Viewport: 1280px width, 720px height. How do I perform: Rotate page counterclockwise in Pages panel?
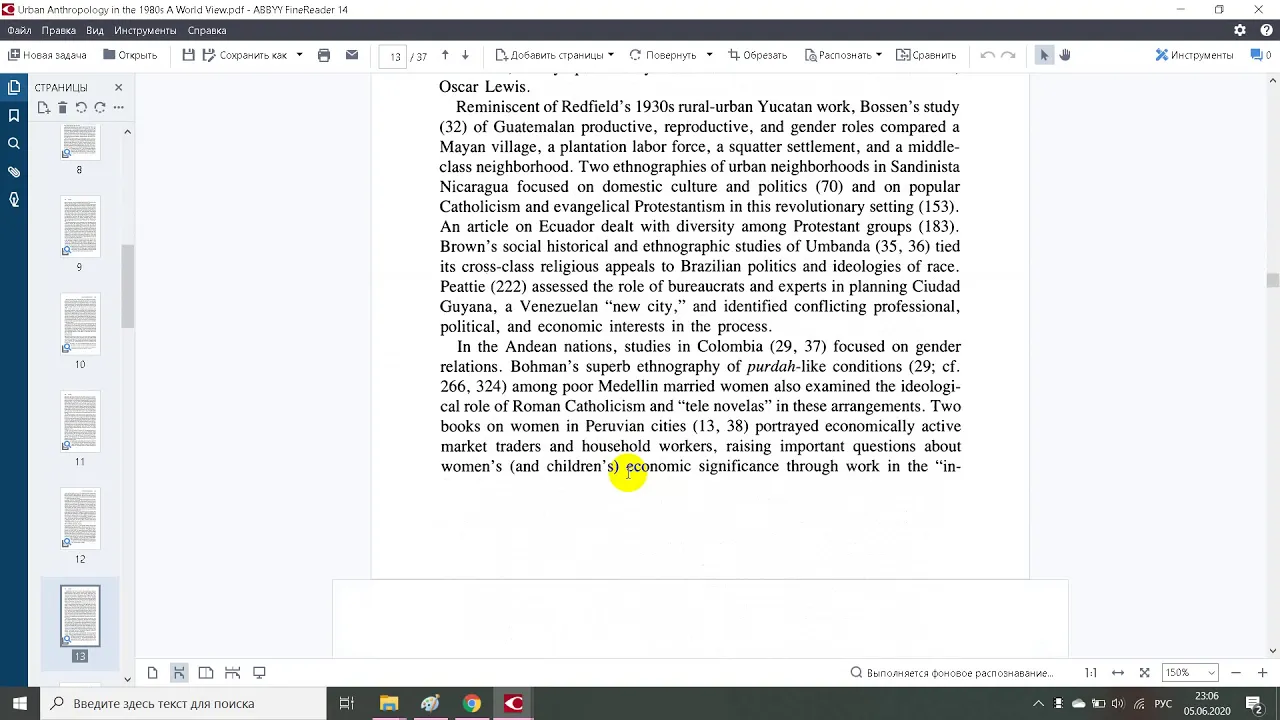click(x=81, y=108)
